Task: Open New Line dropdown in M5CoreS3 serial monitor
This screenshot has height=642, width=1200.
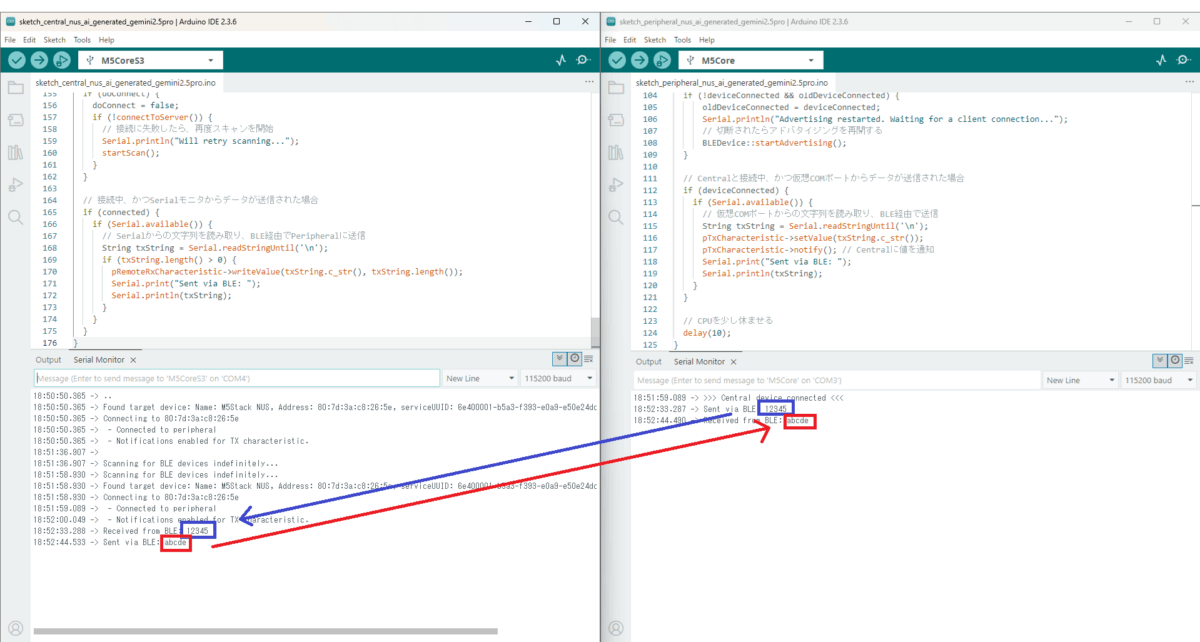Action: click(480, 379)
